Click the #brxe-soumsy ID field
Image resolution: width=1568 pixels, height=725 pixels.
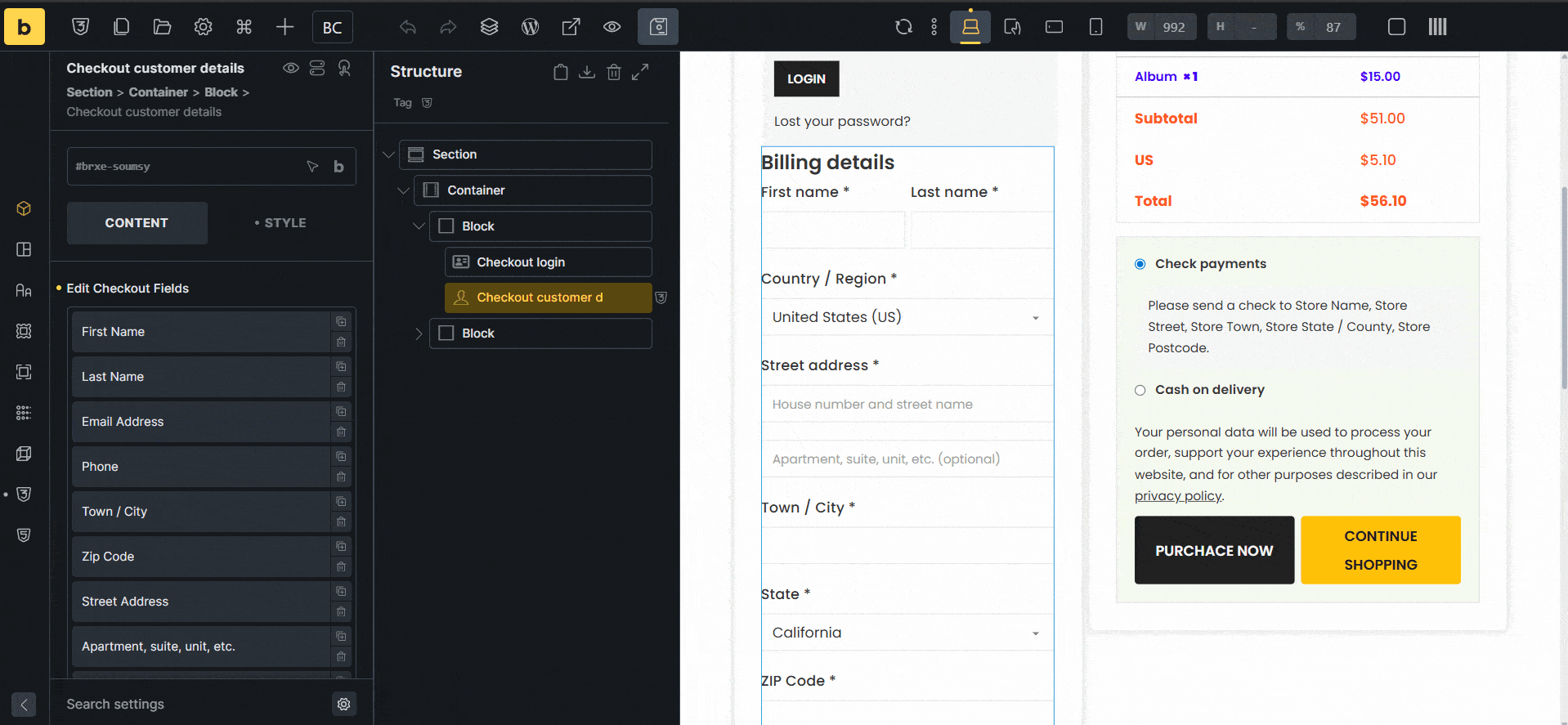(212, 167)
